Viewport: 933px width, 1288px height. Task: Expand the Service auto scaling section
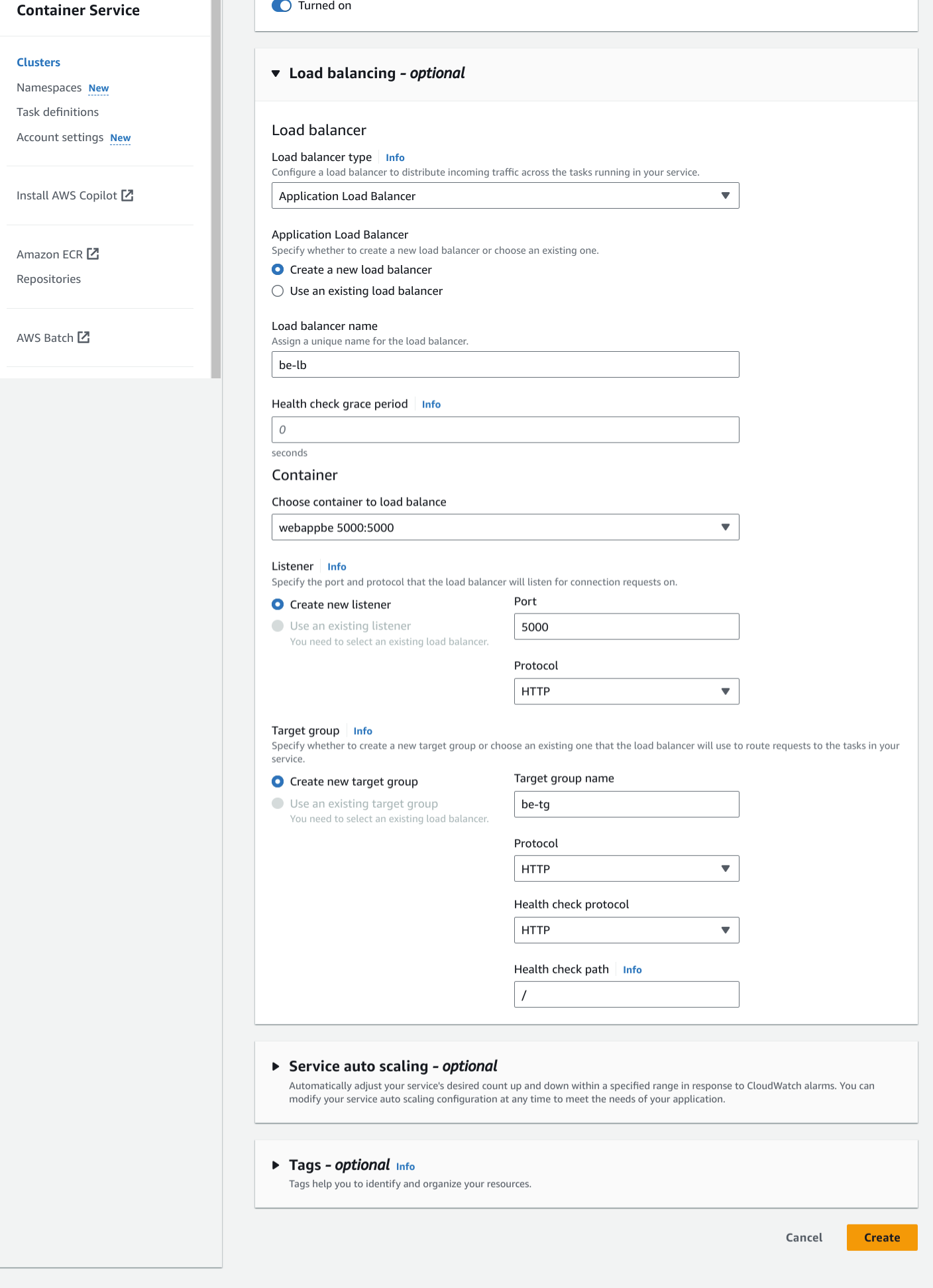(x=276, y=1066)
